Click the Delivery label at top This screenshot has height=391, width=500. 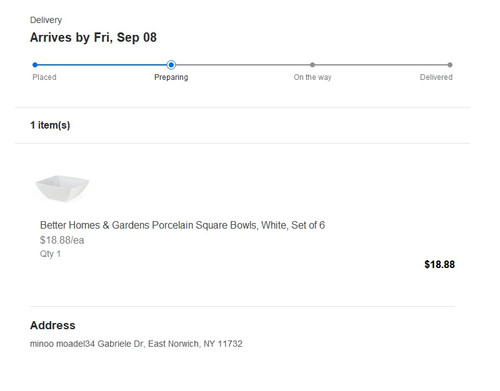[46, 20]
